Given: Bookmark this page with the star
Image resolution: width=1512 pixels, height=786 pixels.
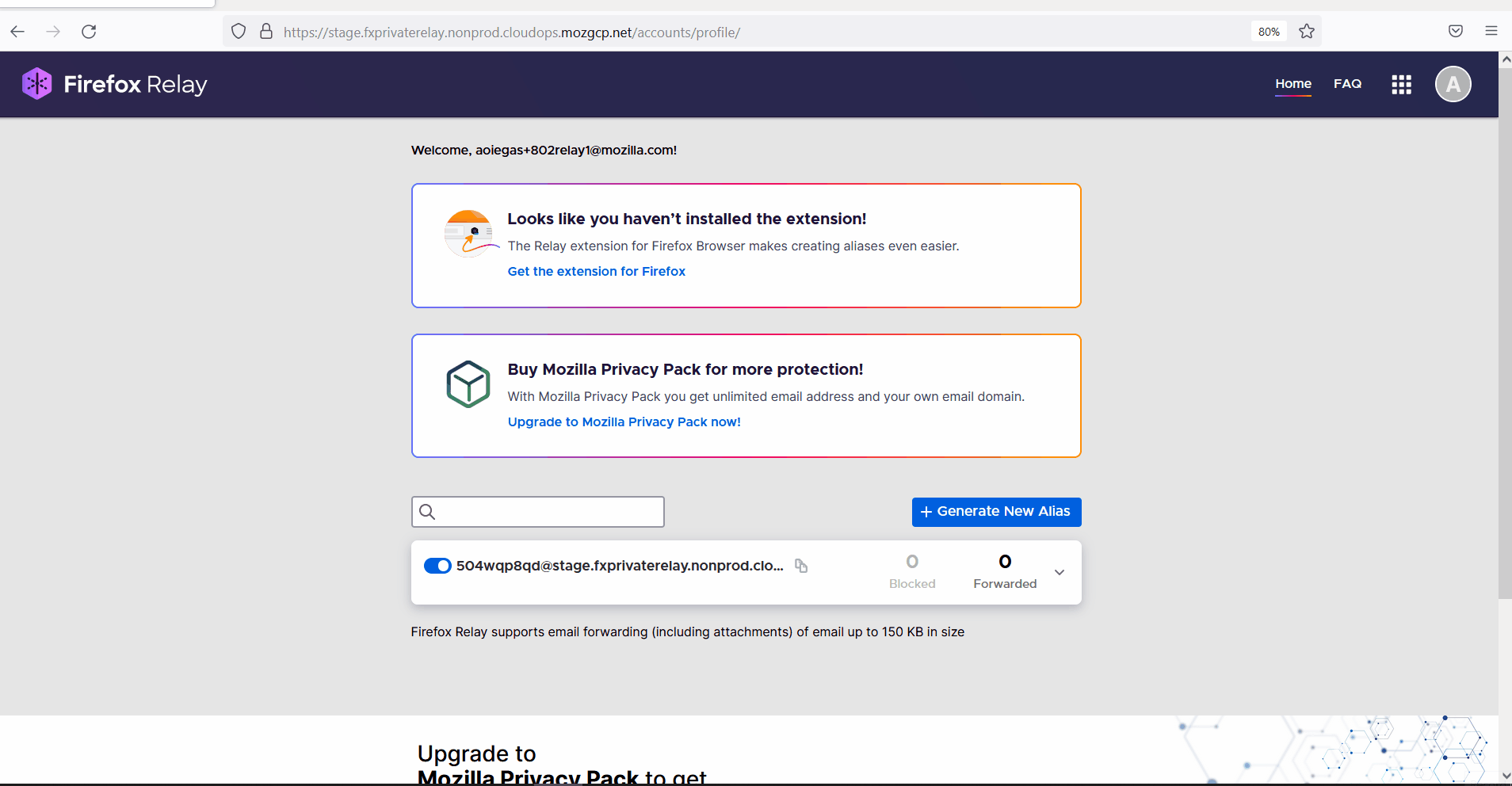Looking at the screenshot, I should (x=1307, y=32).
